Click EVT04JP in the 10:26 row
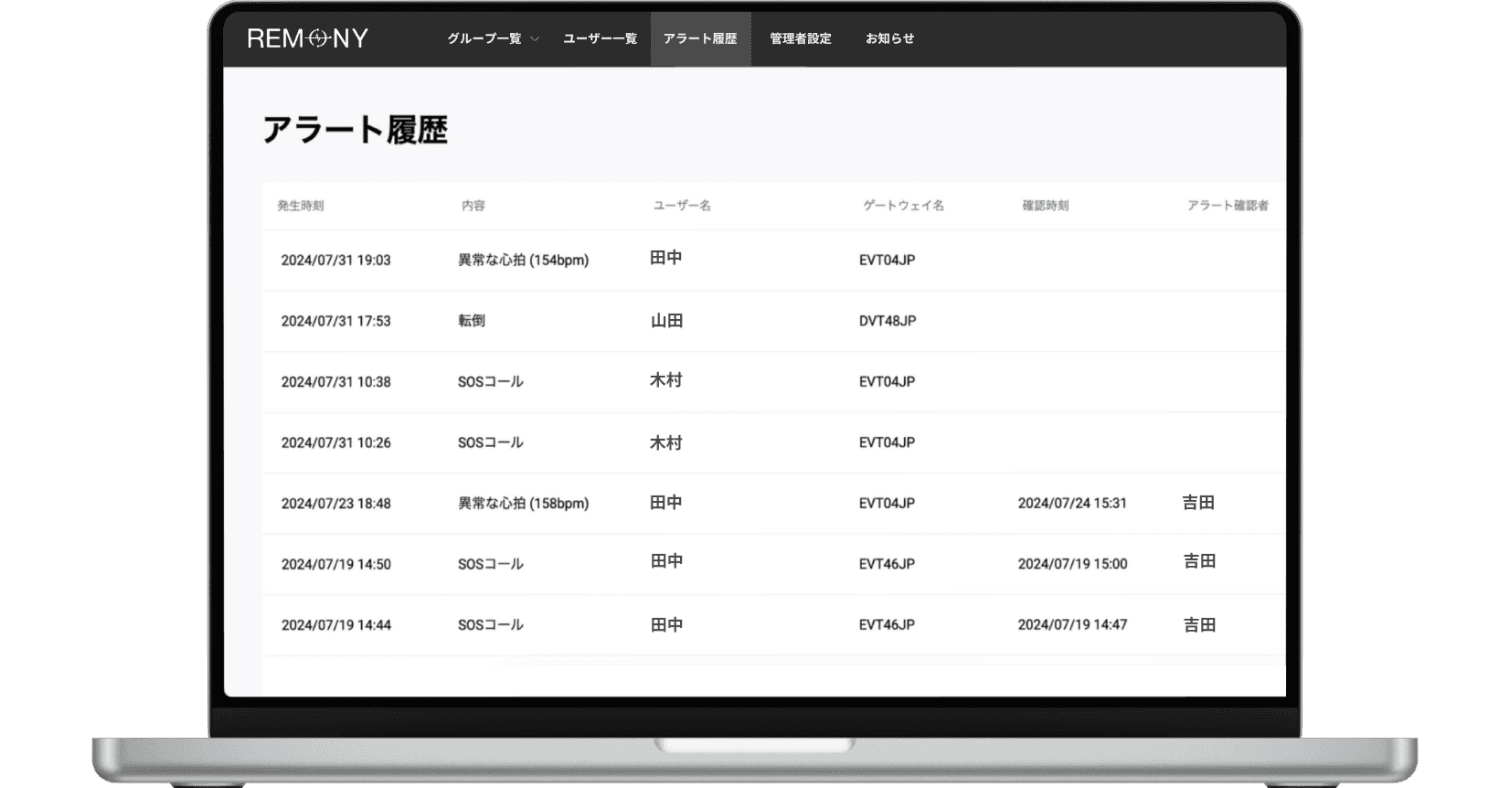The image size is (1510, 788). (x=887, y=442)
